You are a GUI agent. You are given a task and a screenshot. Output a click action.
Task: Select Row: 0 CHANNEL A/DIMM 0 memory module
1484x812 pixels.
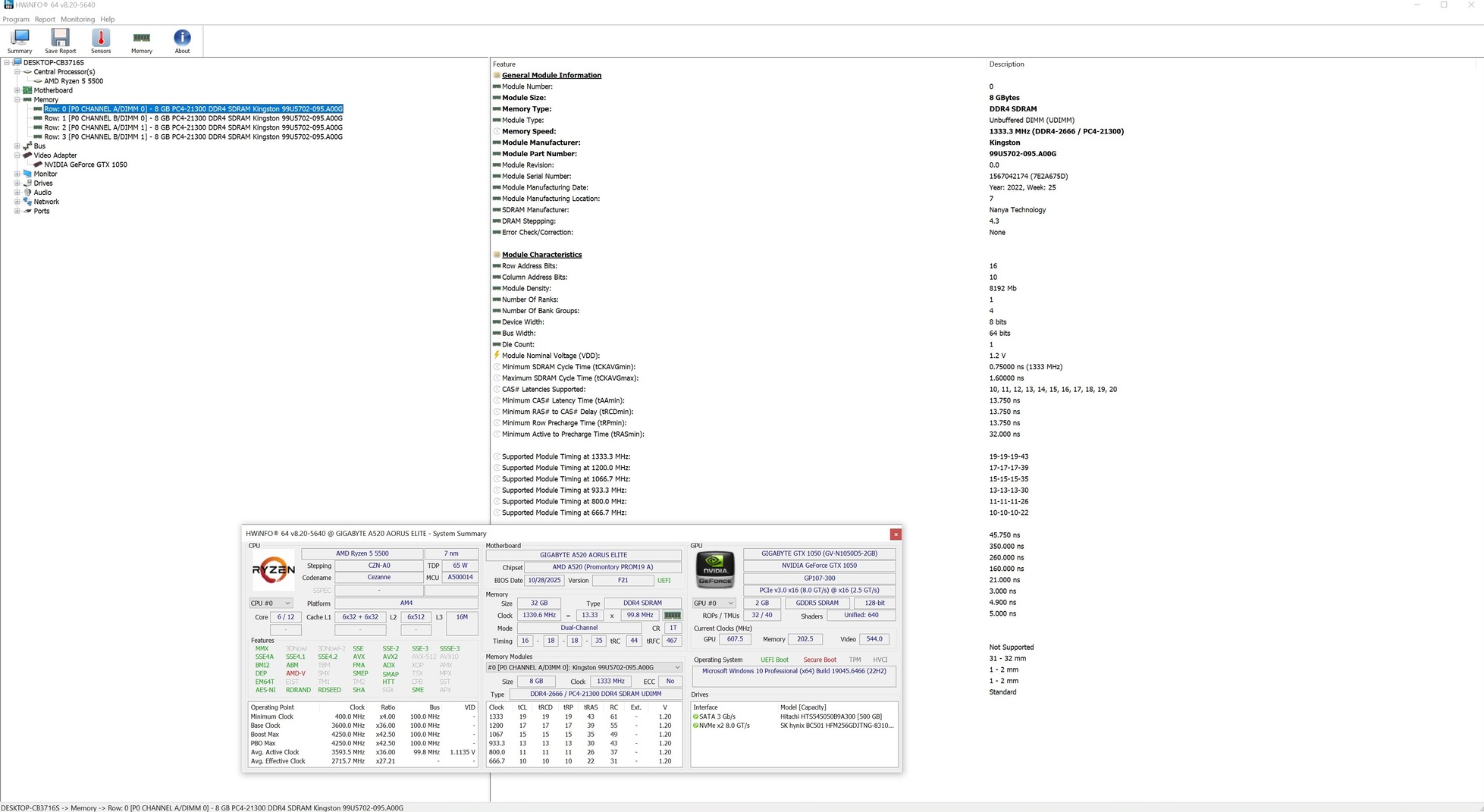click(193, 109)
